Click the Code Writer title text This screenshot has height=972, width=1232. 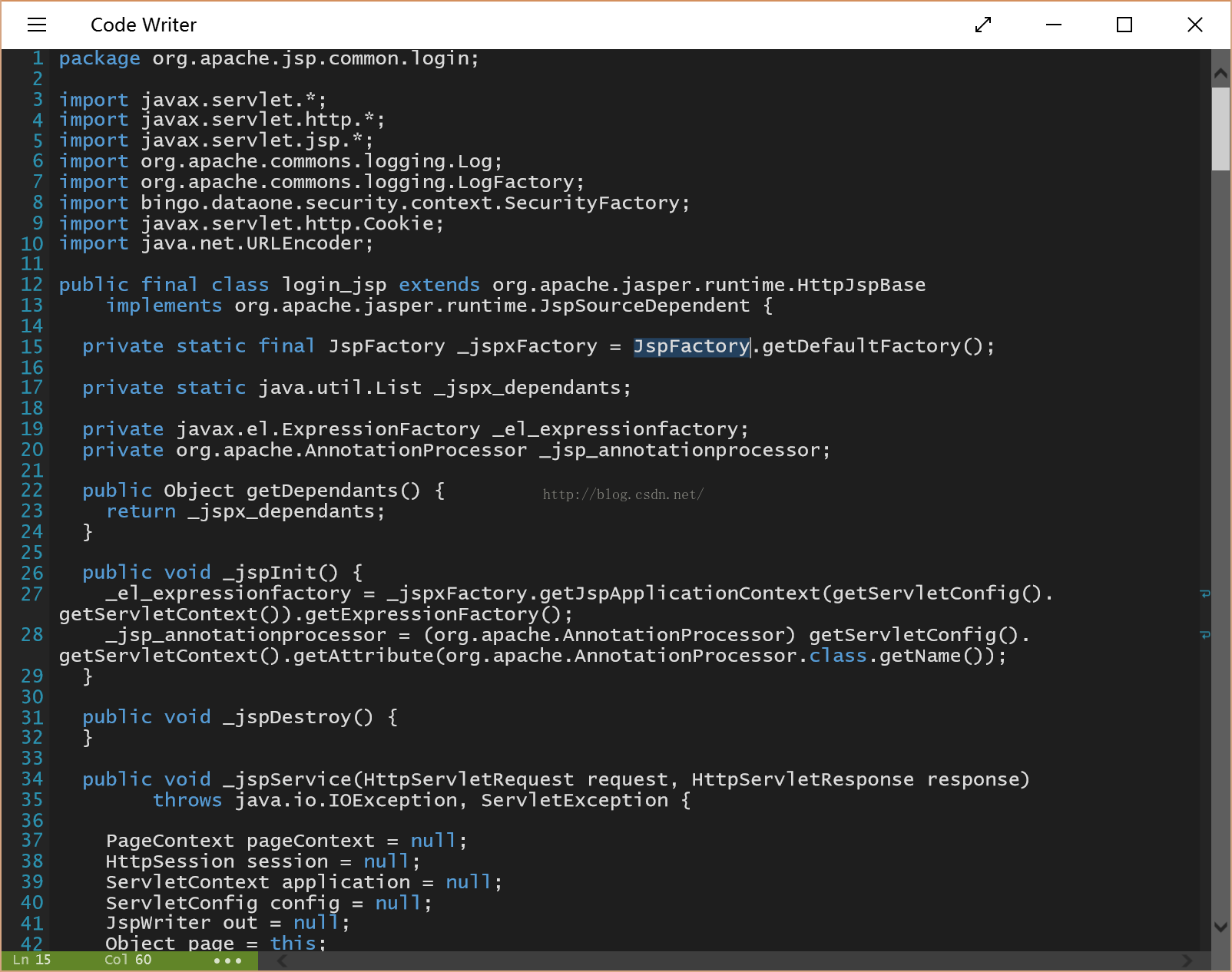point(144,25)
